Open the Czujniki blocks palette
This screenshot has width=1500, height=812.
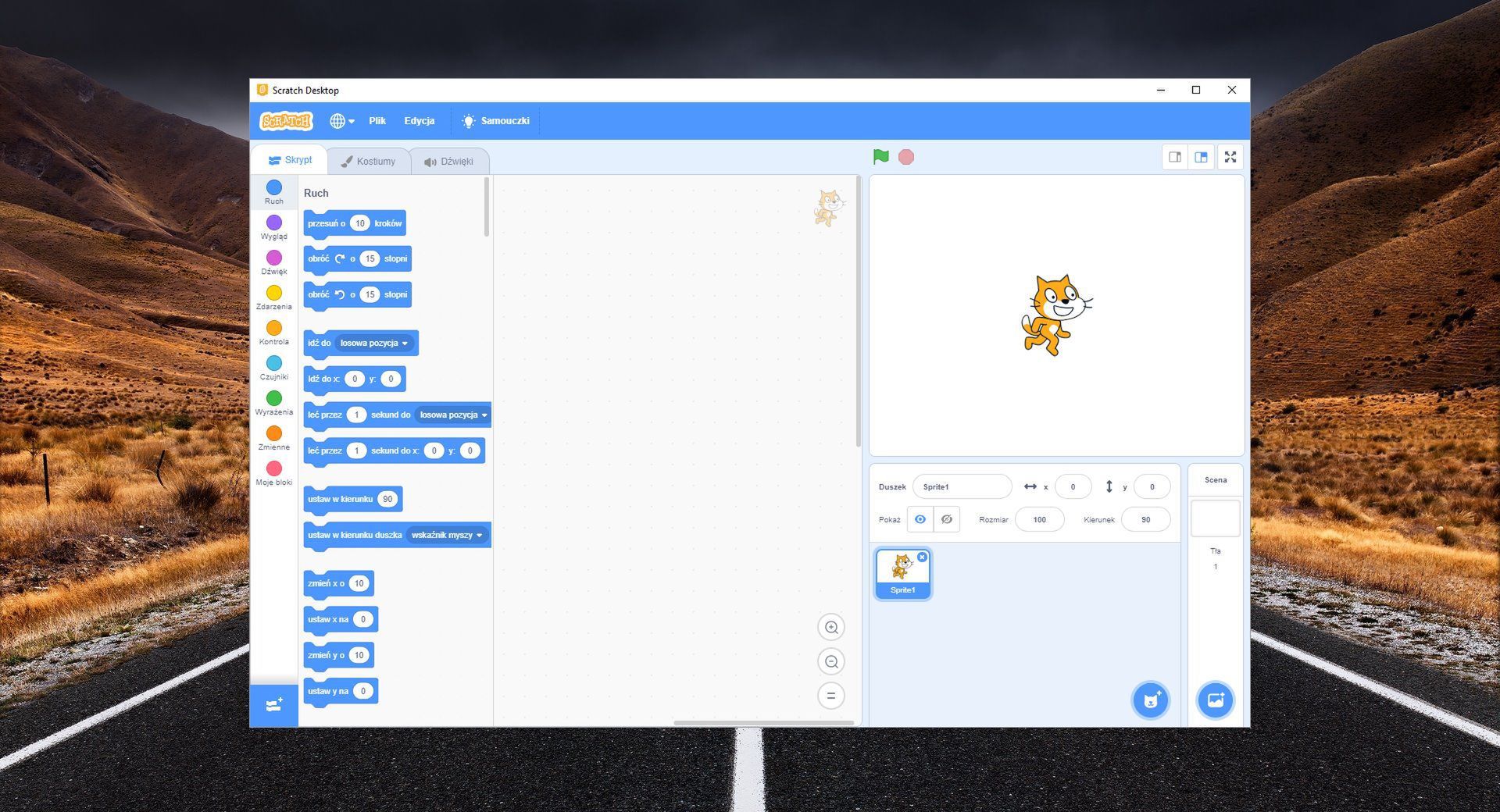tap(274, 369)
